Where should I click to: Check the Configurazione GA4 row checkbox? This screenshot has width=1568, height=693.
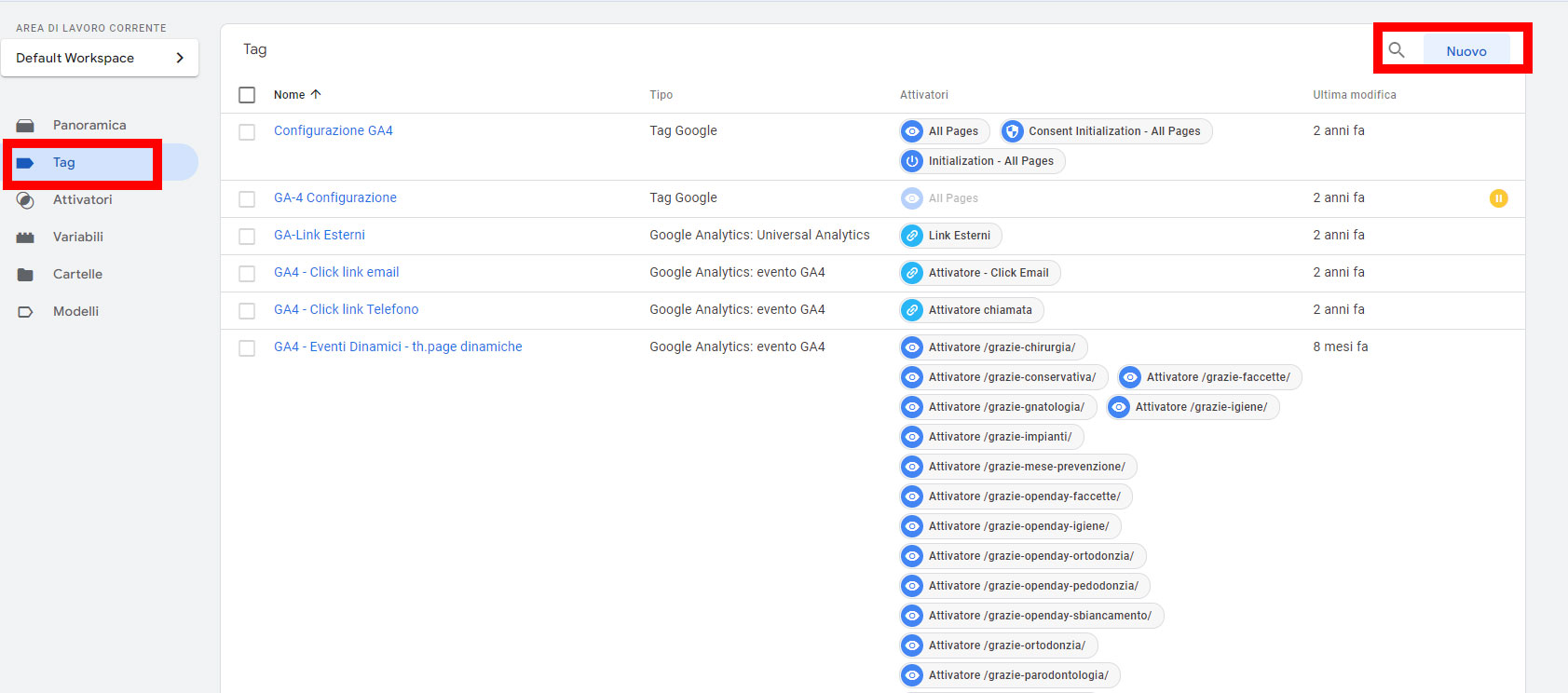(247, 132)
